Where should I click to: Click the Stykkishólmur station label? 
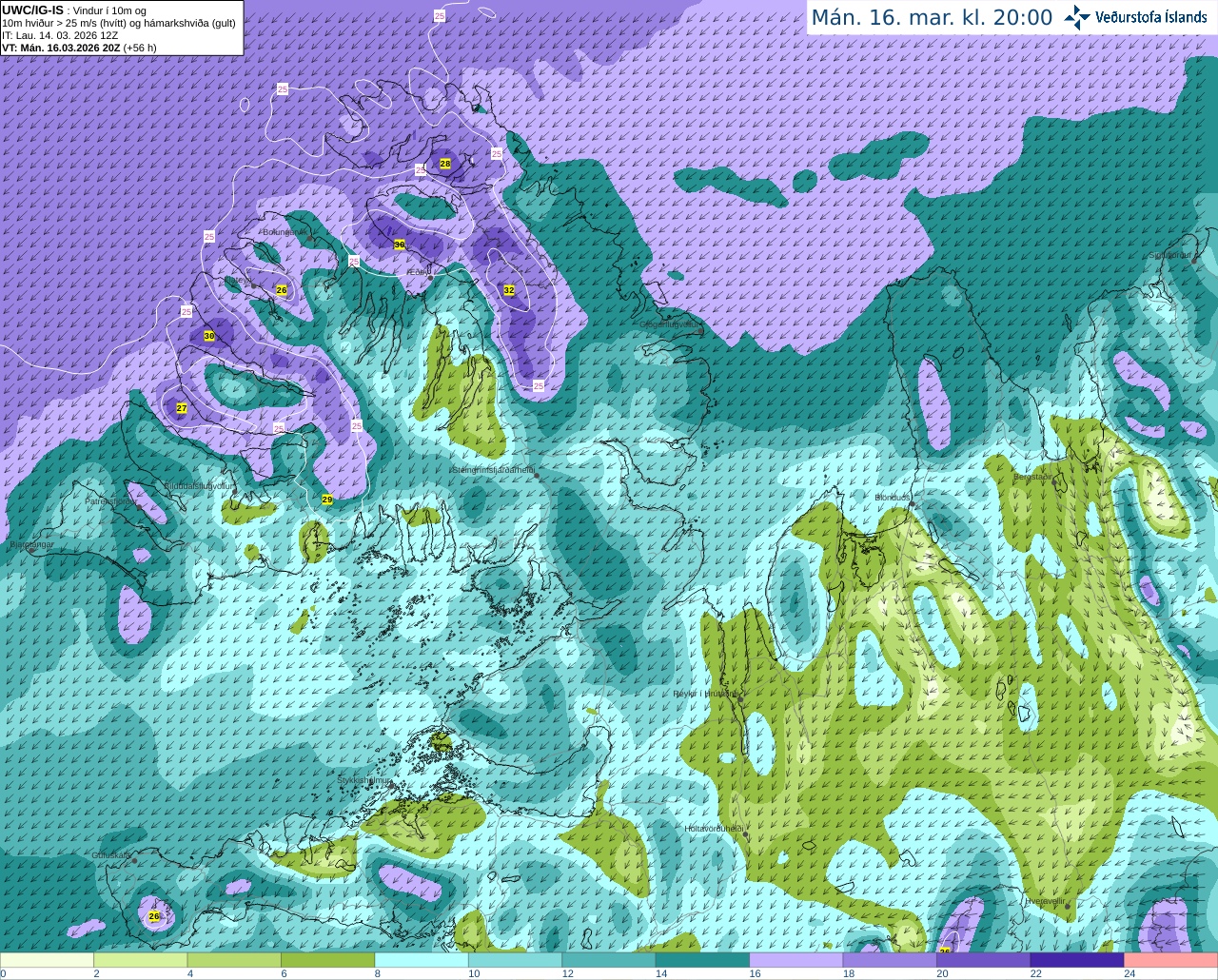click(364, 780)
